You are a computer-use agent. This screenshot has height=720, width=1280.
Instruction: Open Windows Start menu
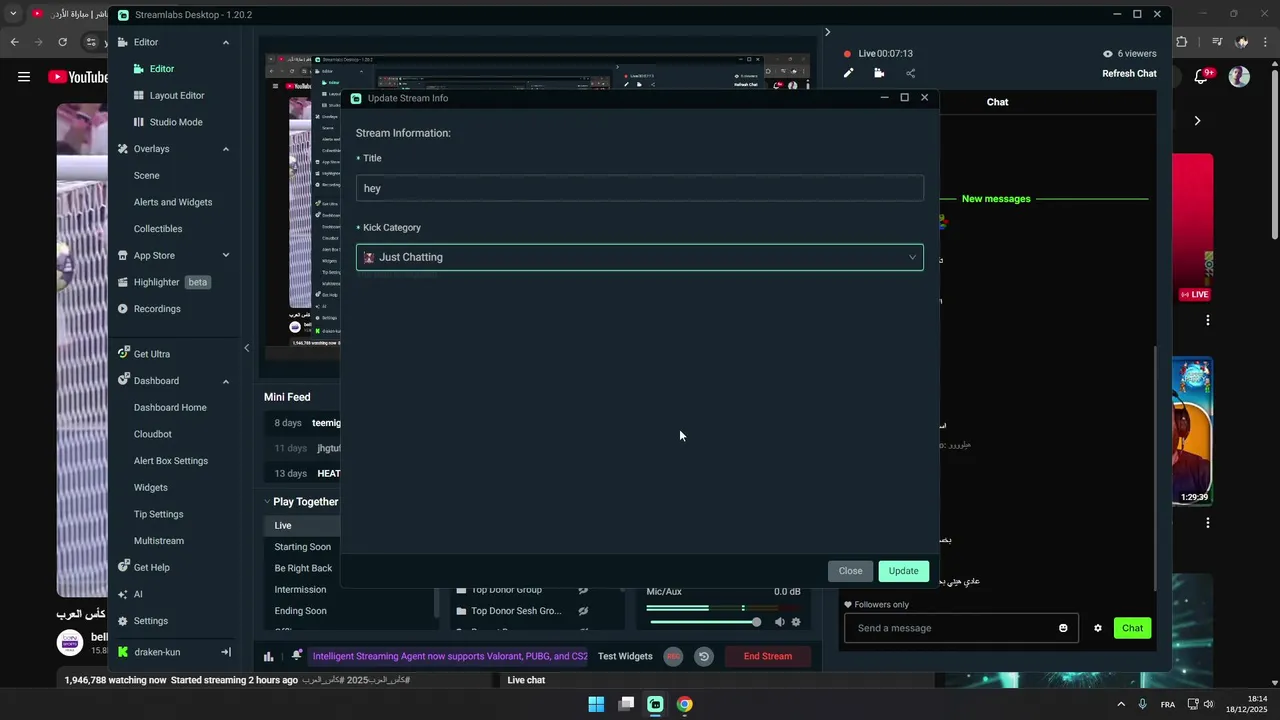click(x=596, y=704)
